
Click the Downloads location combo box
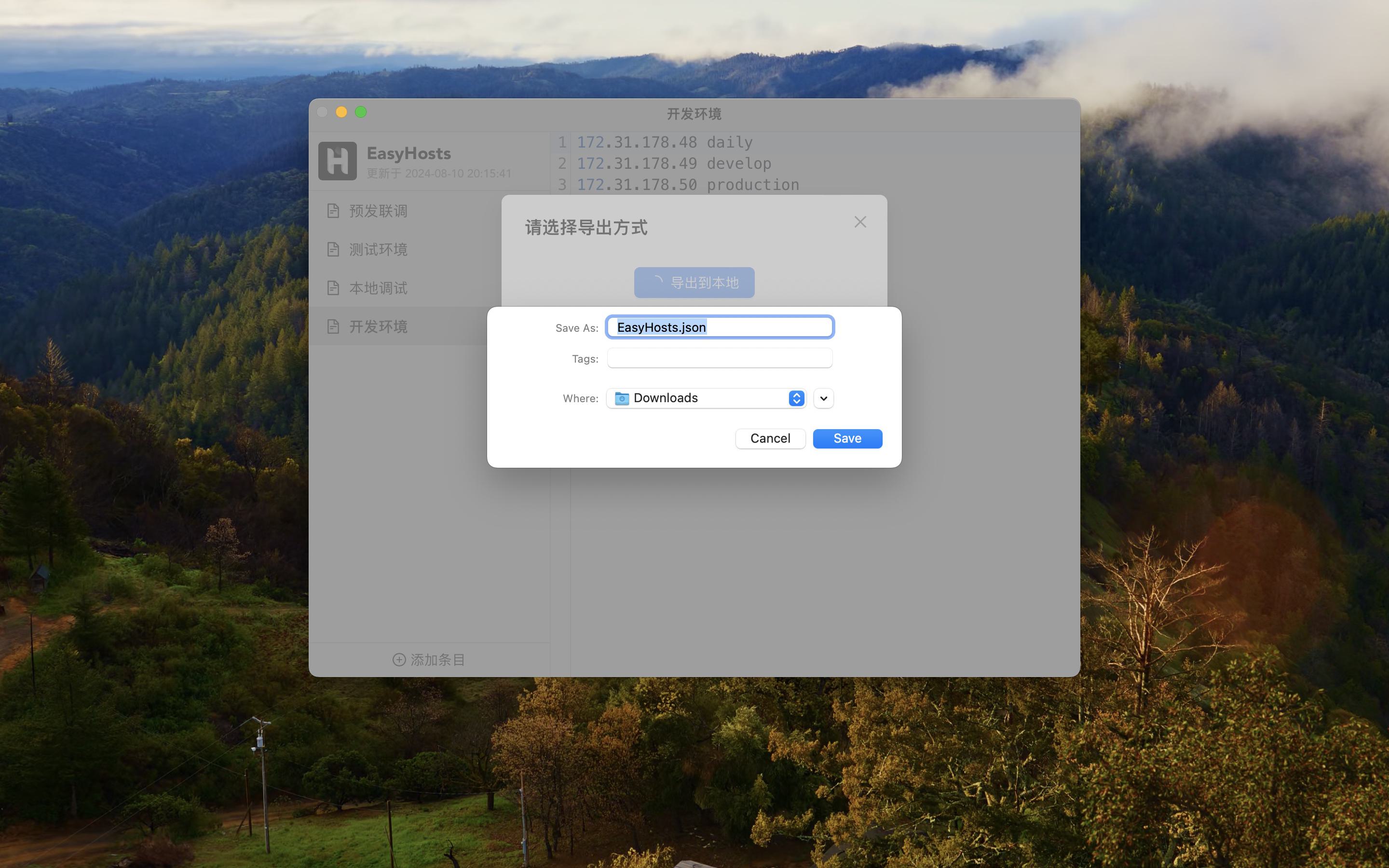tap(706, 398)
